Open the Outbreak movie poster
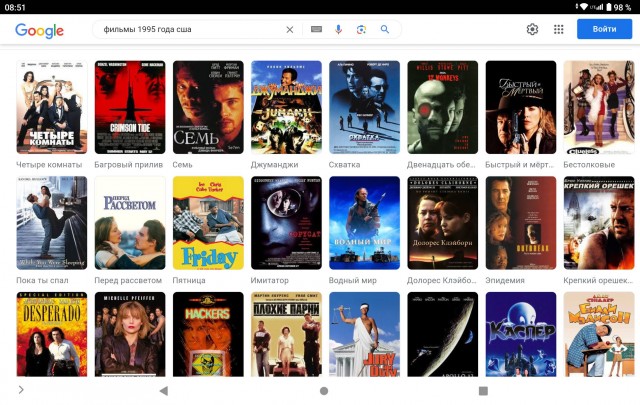Screen dimensions: 640x405 (521, 223)
